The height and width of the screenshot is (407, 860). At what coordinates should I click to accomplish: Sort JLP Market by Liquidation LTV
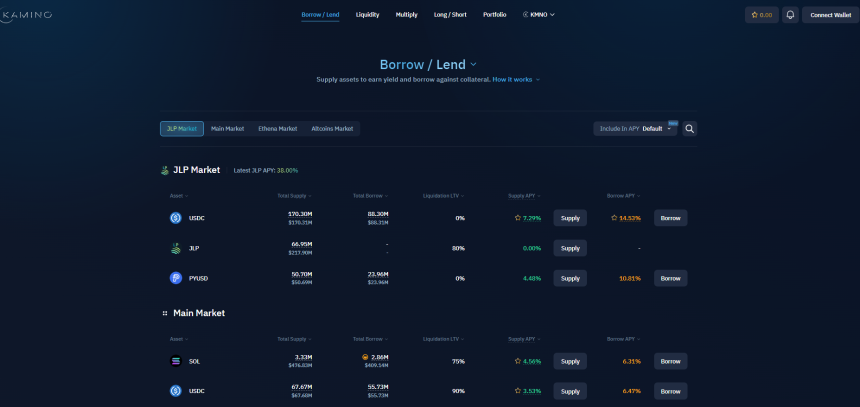(444, 196)
